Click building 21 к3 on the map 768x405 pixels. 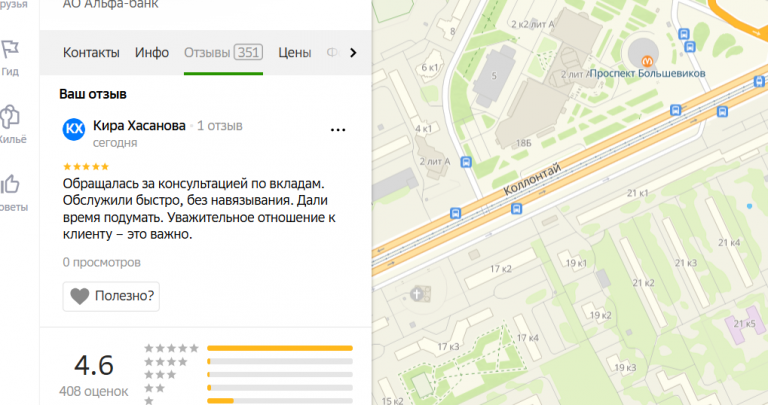point(686,263)
